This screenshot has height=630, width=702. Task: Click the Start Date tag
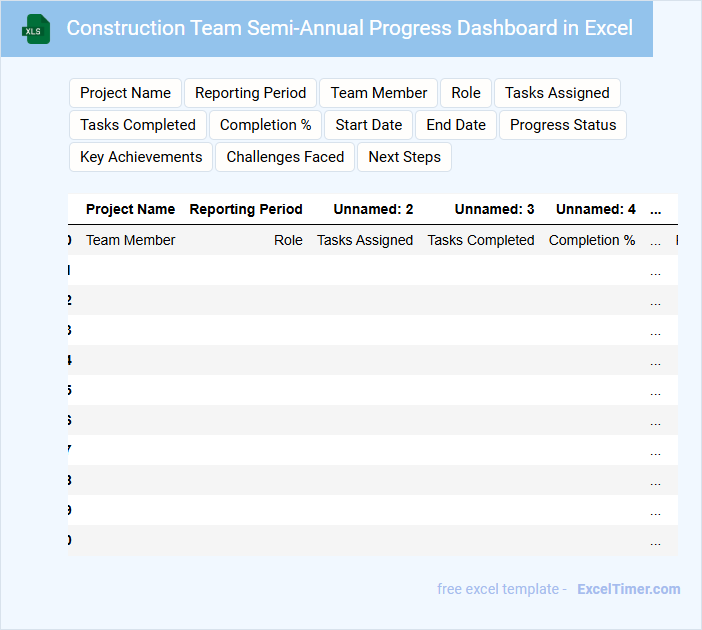369,125
